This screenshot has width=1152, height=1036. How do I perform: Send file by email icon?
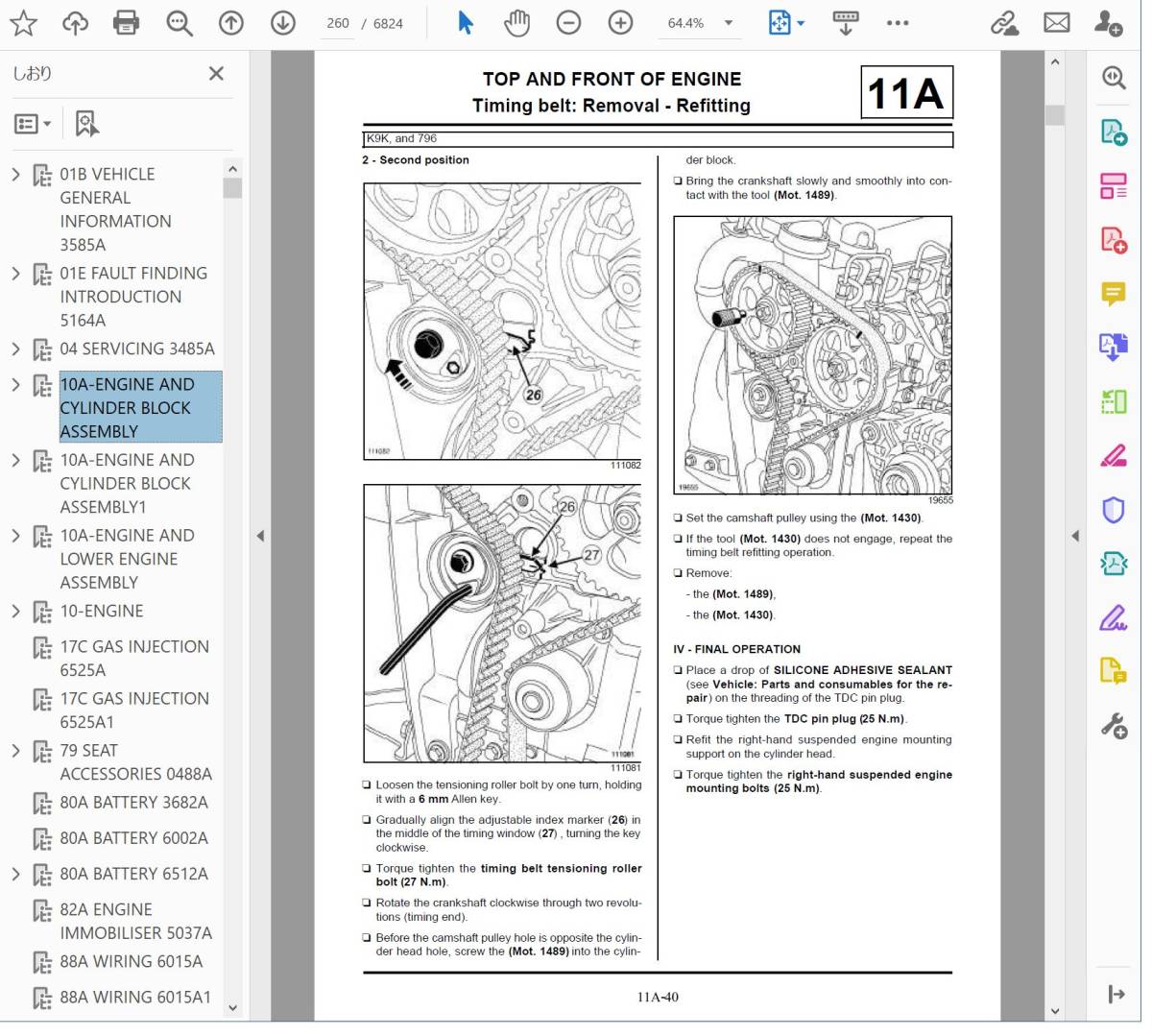1056,23
